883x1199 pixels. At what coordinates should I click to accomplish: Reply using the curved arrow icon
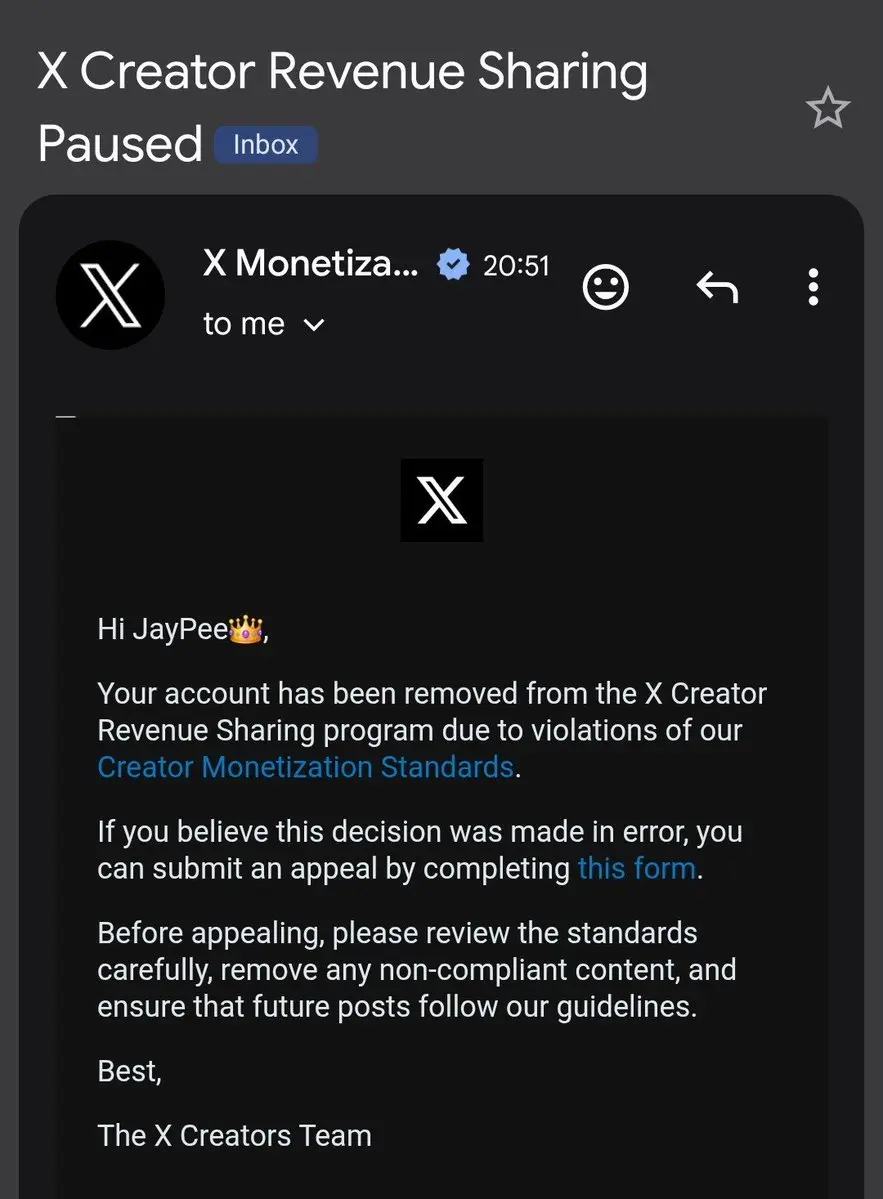717,288
